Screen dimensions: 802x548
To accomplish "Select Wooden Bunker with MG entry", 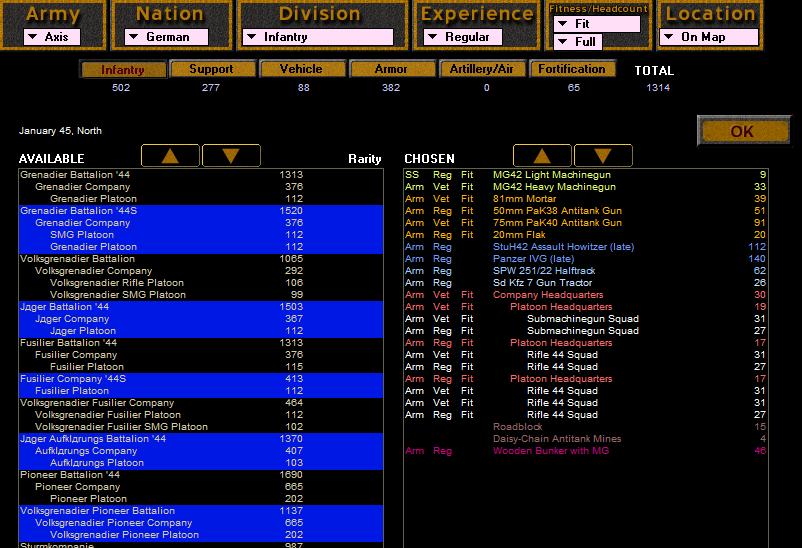I will click(586, 451).
